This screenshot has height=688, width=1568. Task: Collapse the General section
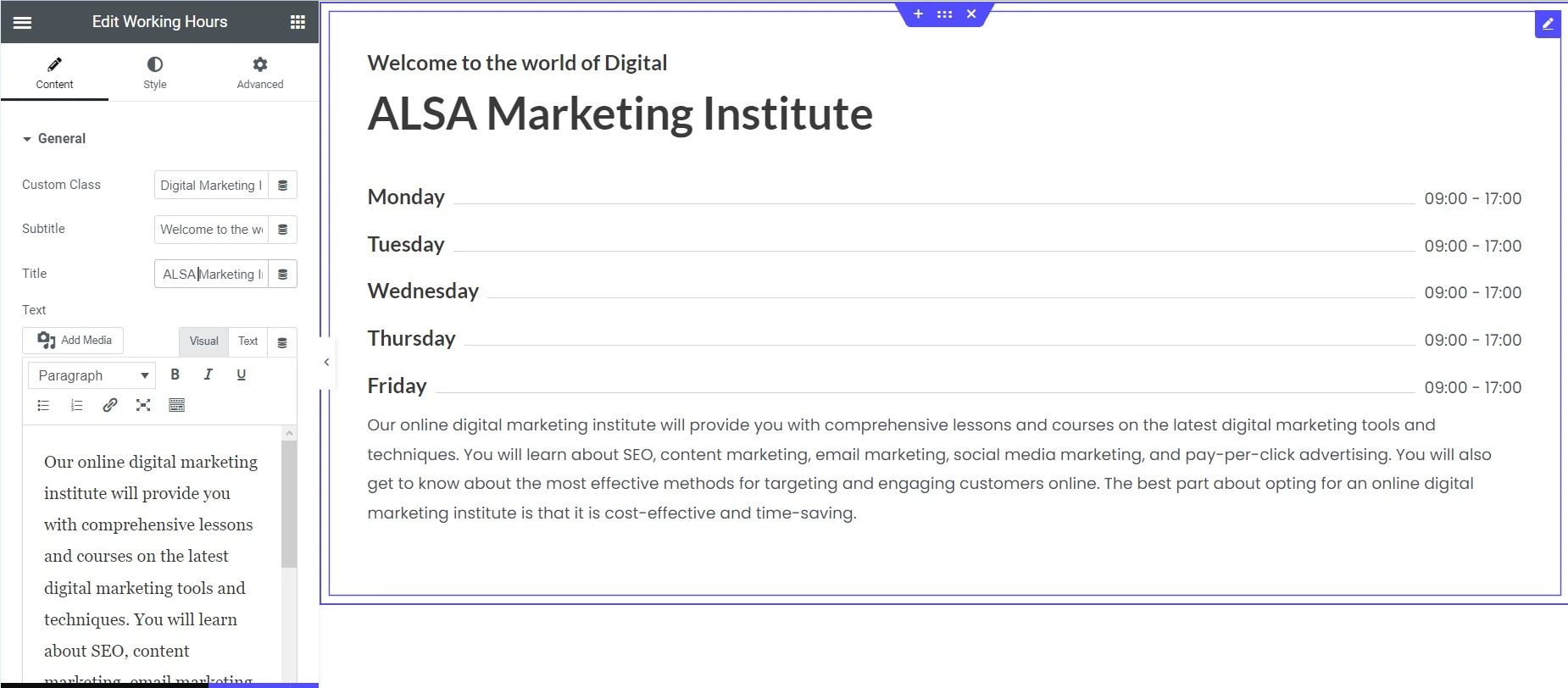54,139
